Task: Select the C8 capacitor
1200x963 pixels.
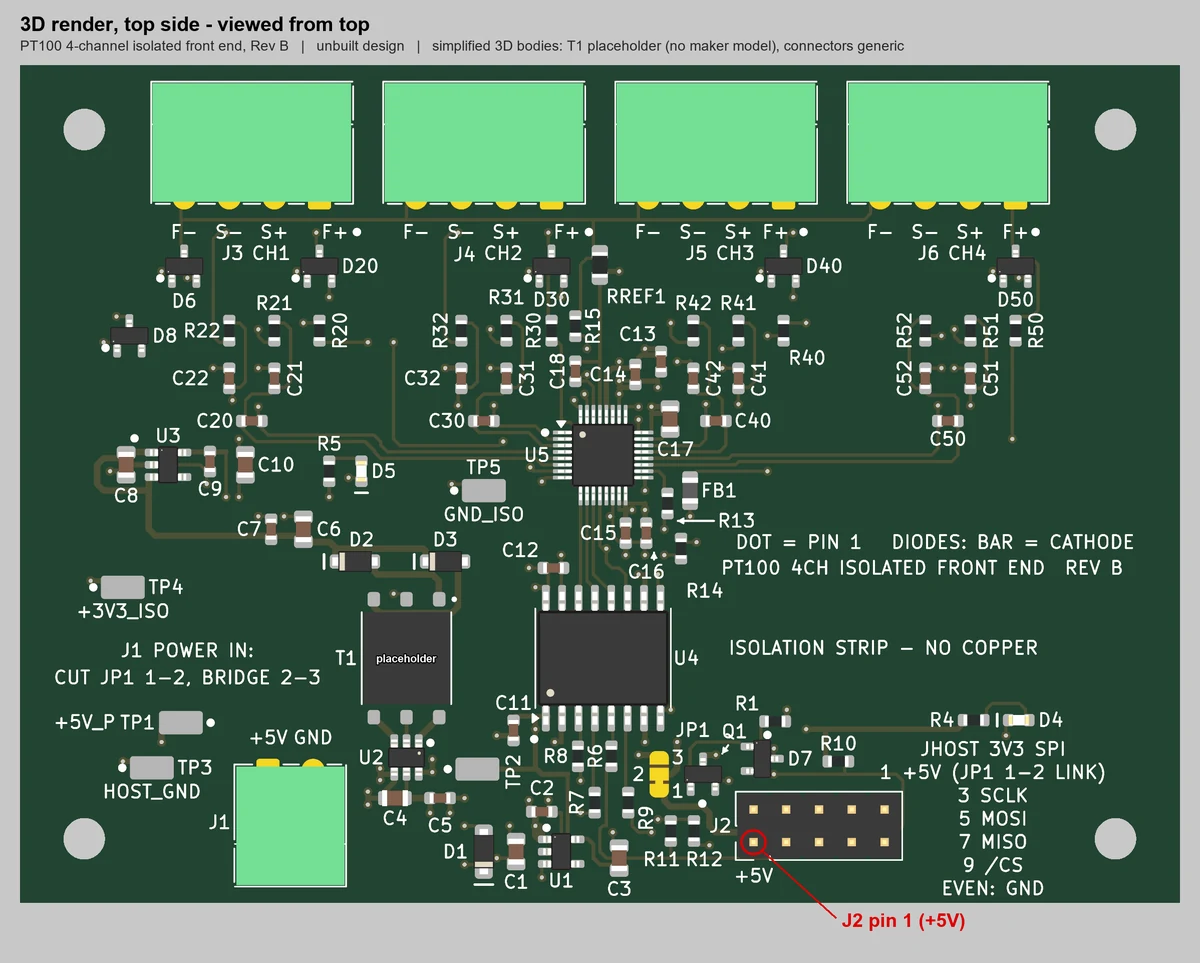Action: click(126, 463)
